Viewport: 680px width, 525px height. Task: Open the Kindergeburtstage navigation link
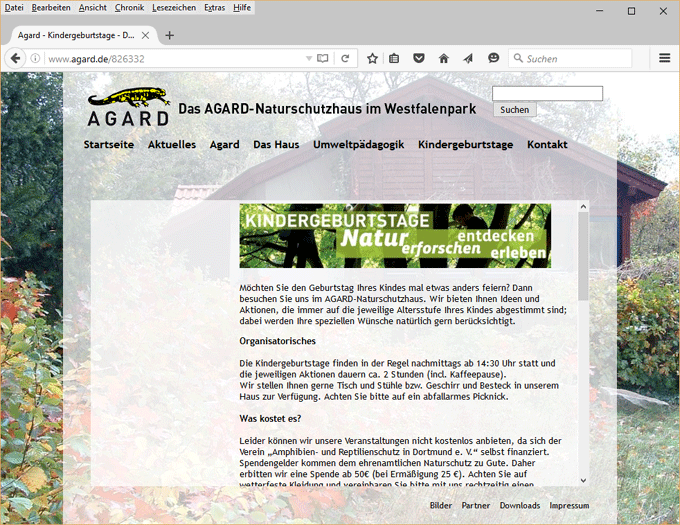tap(465, 144)
